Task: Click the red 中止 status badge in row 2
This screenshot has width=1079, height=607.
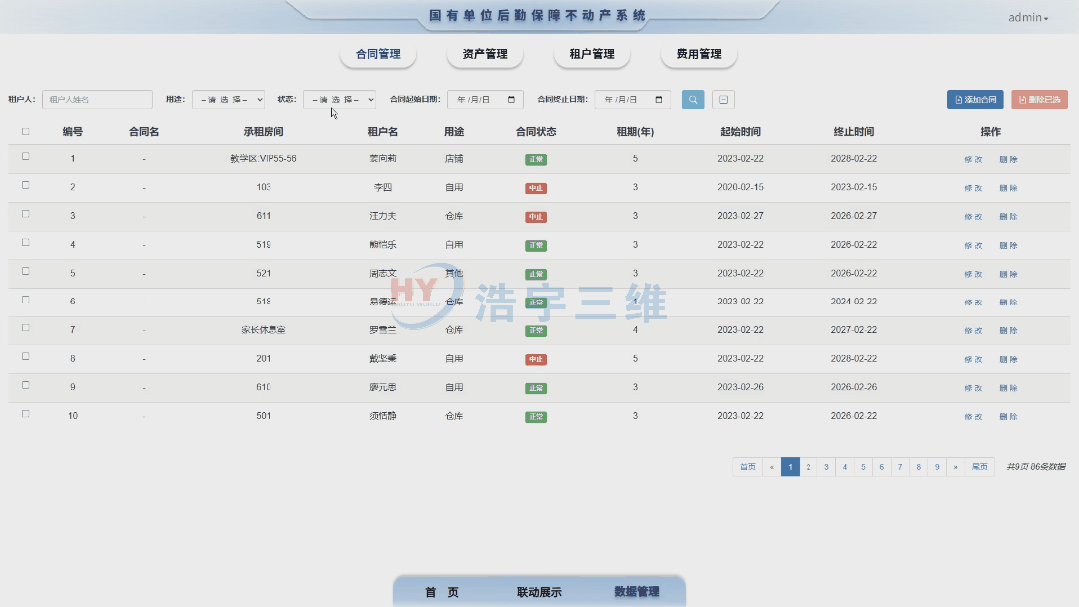Action: (x=536, y=188)
